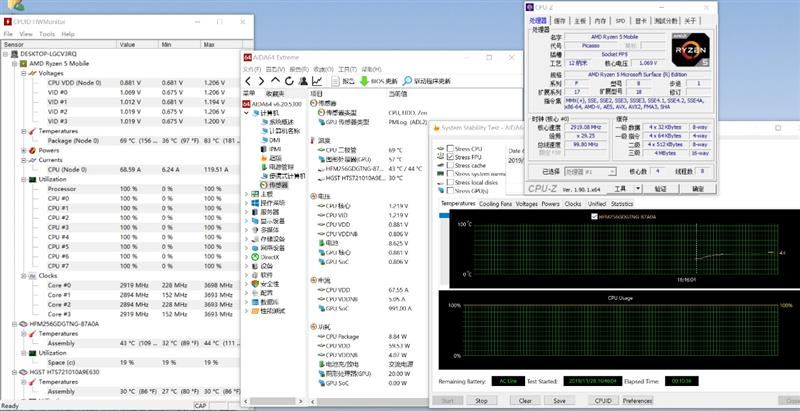Collapse the Voltages node in HWMonitor
This screenshot has height=411, width=800.
click(24, 73)
